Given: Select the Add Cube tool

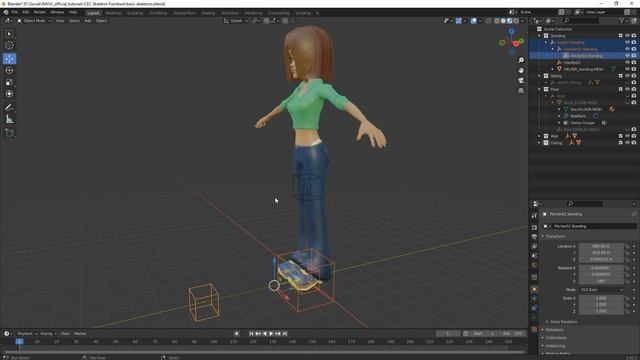Looking at the screenshot, I should pyautogui.click(x=9, y=133).
